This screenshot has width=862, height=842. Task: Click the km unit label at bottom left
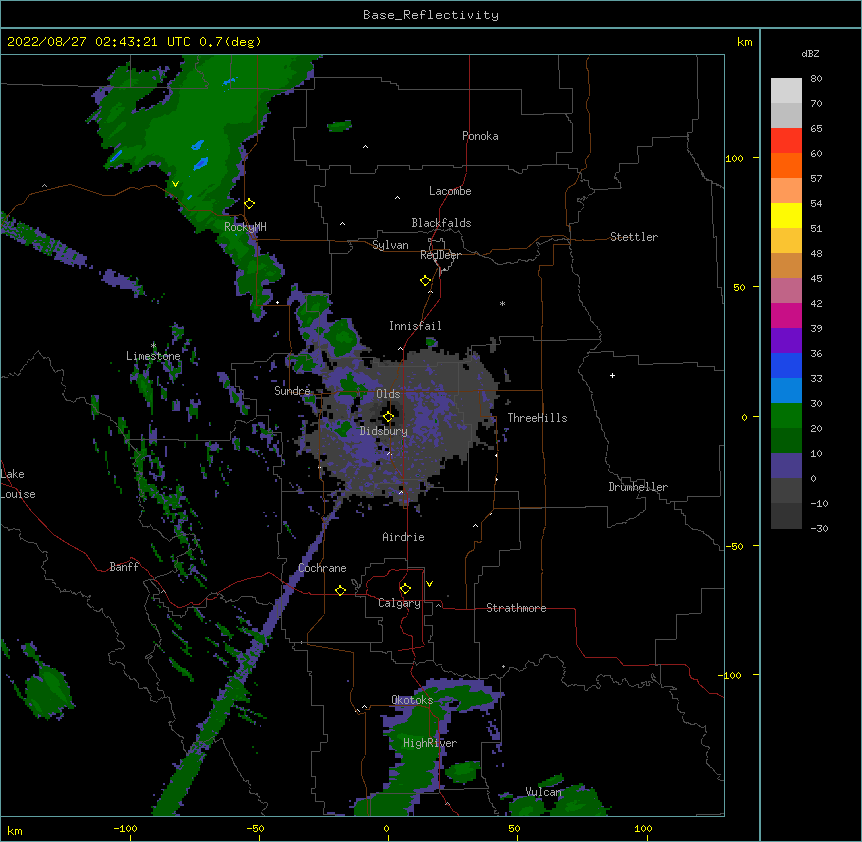tap(15, 830)
